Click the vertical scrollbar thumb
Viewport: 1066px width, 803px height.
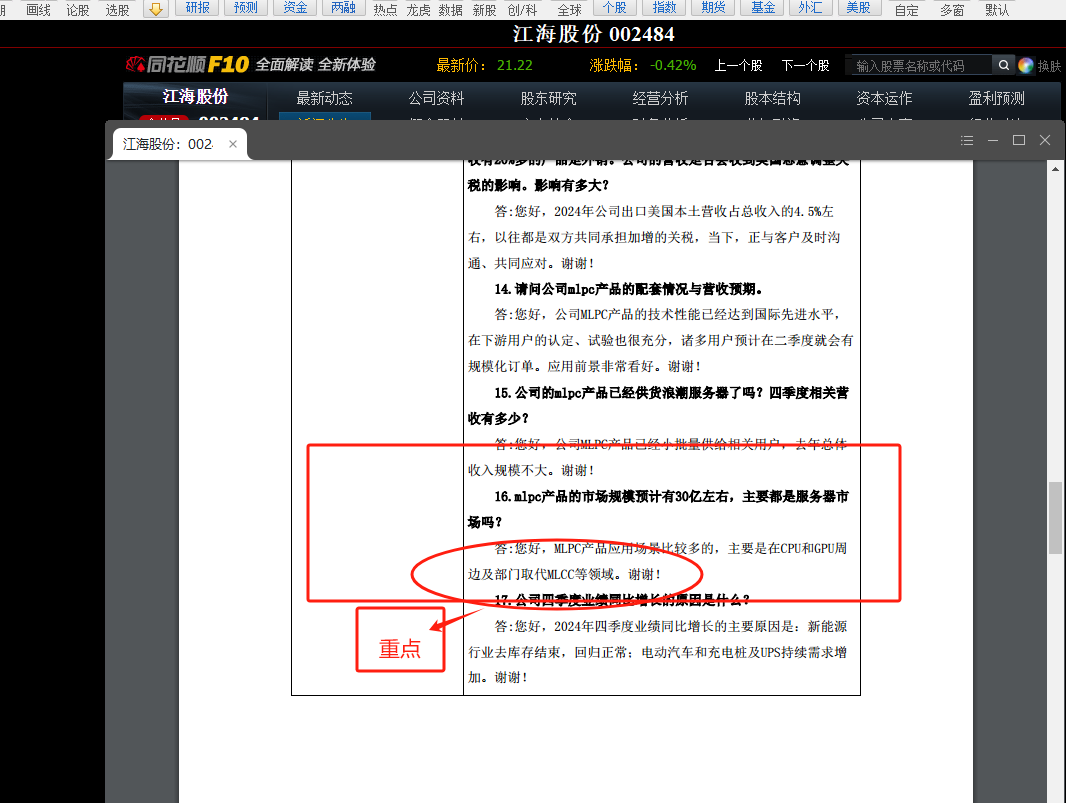[x=1055, y=517]
